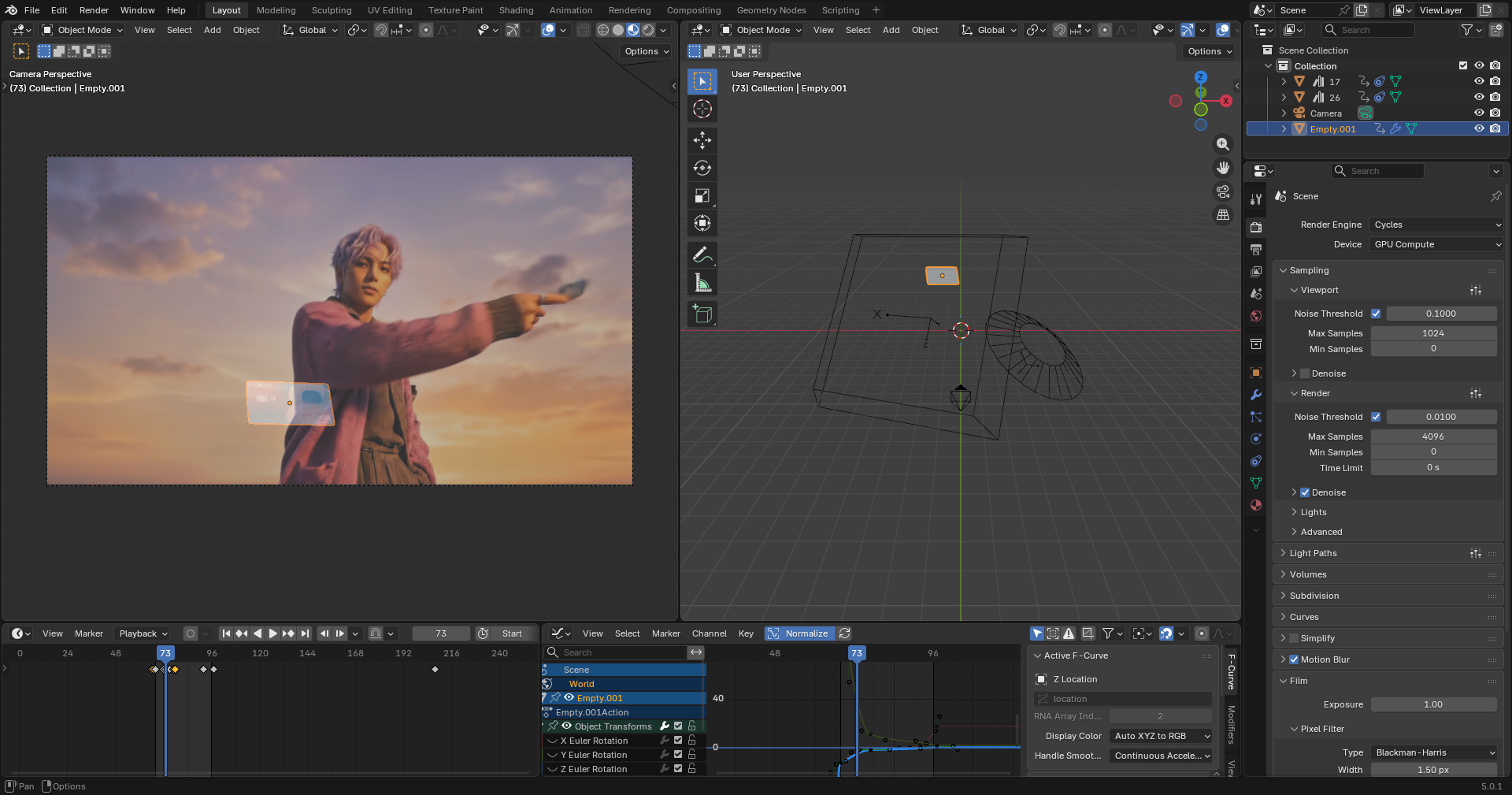The height and width of the screenshot is (795, 1512).
Task: Select the Measure tool
Action: (x=702, y=282)
